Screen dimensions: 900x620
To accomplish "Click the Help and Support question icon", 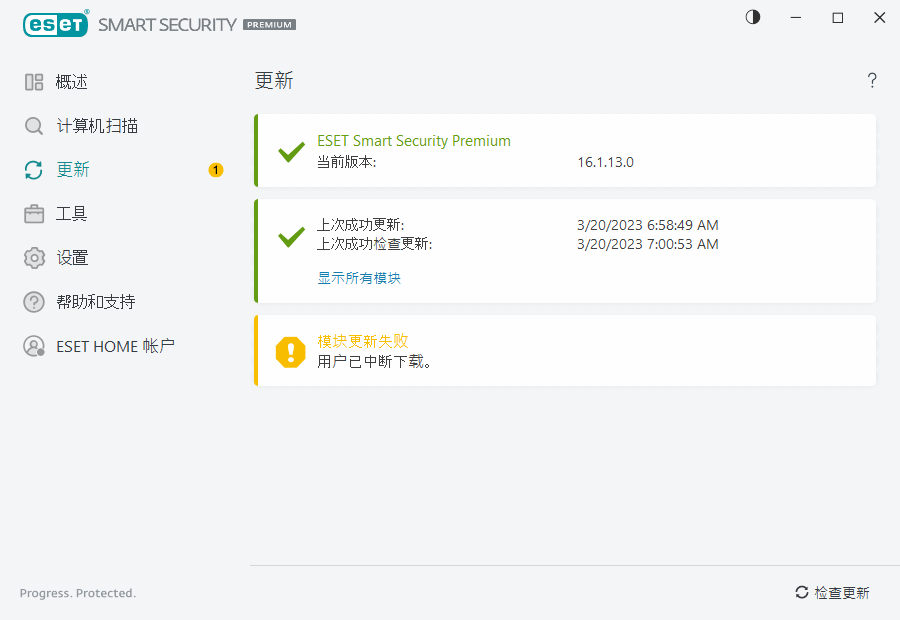I will [34, 302].
